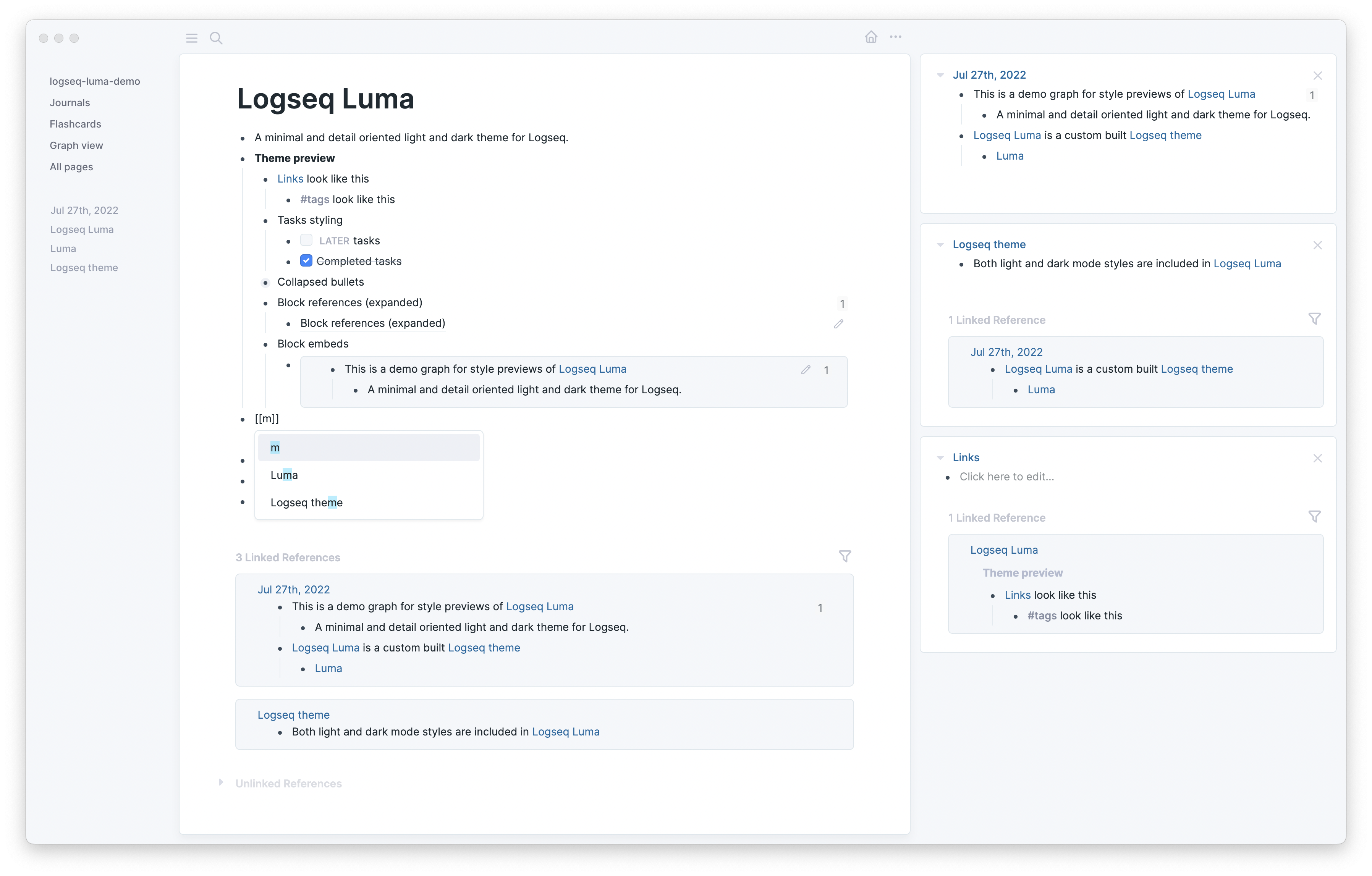Click the Unlinked References heading

point(288,783)
